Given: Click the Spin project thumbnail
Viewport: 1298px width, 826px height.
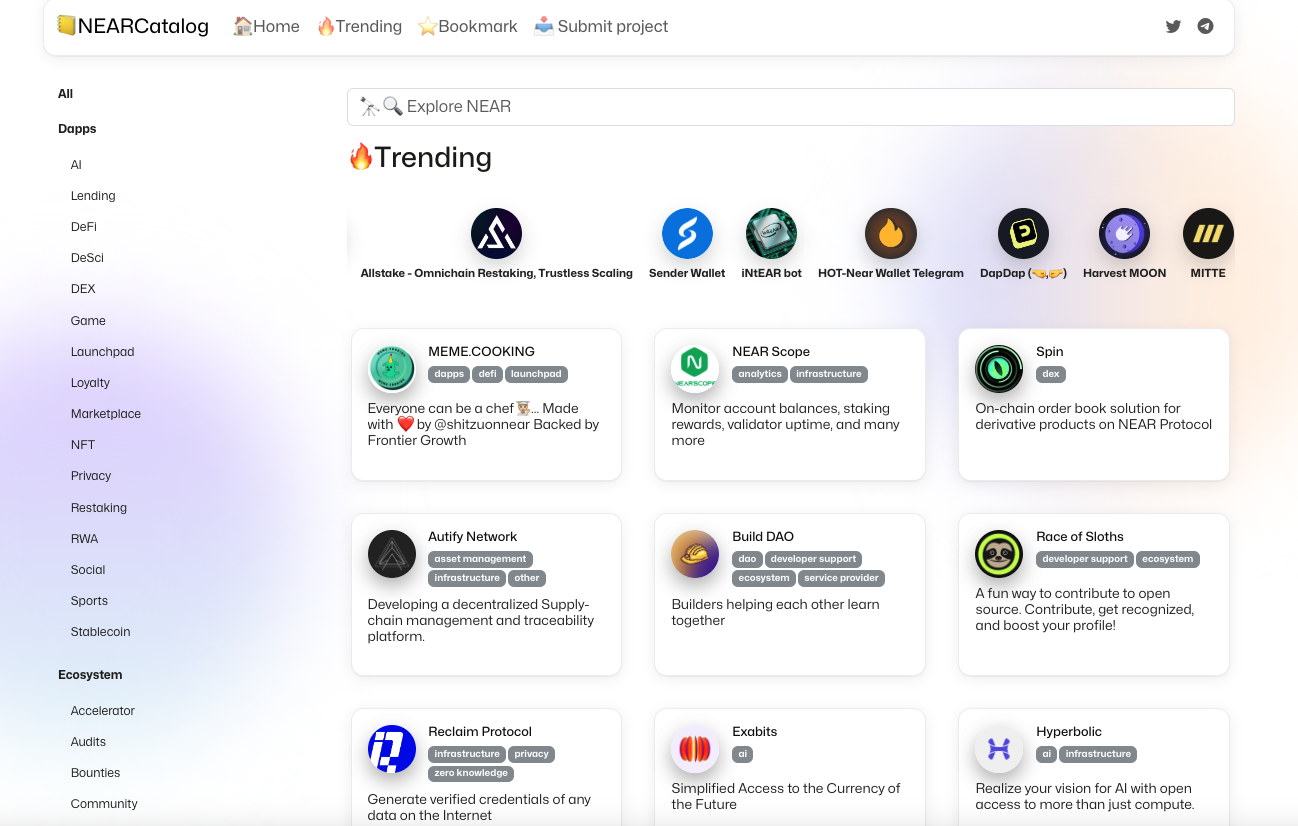Looking at the screenshot, I should 999,369.
